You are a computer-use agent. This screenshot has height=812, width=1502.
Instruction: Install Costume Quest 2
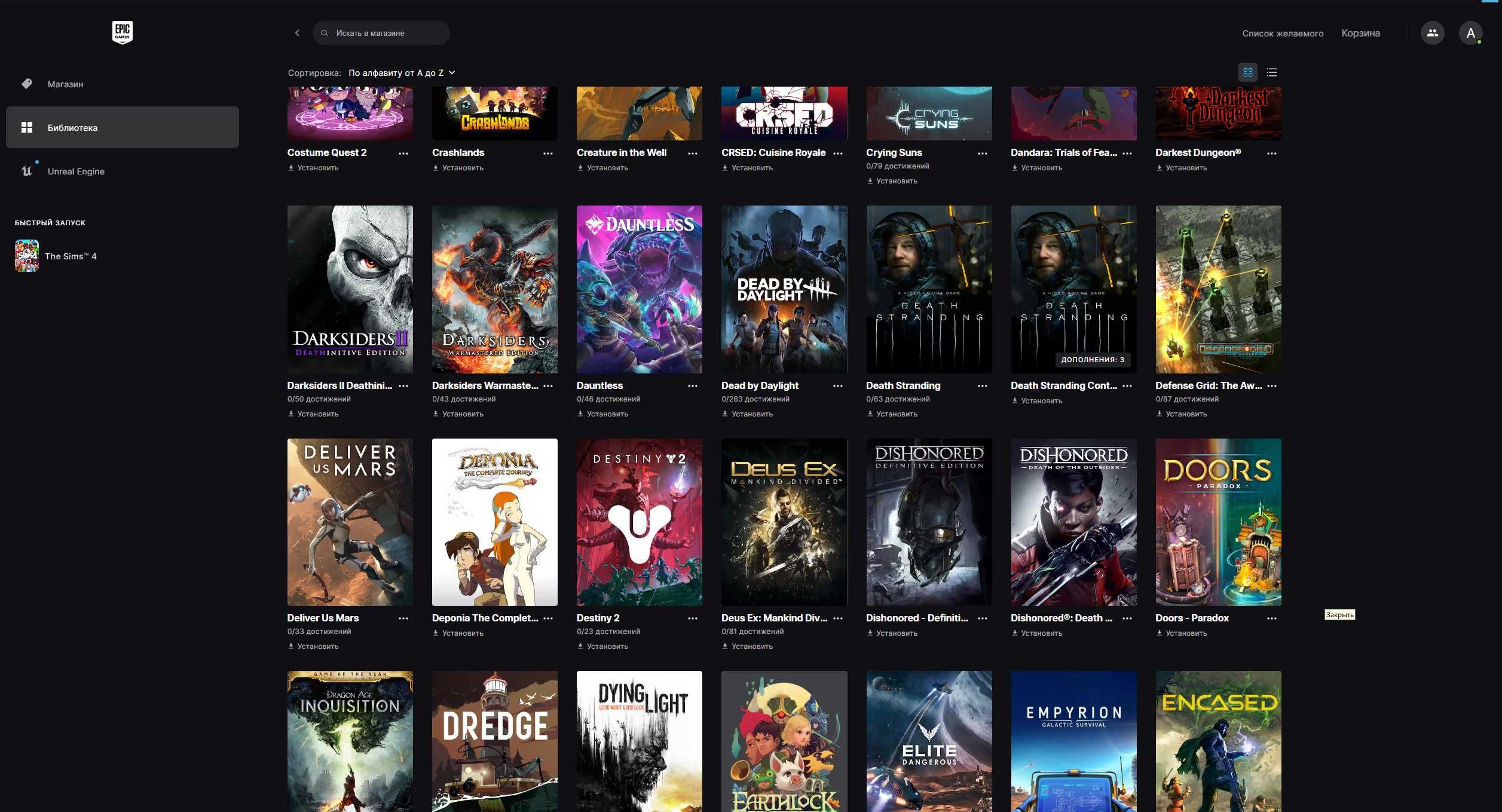[313, 168]
